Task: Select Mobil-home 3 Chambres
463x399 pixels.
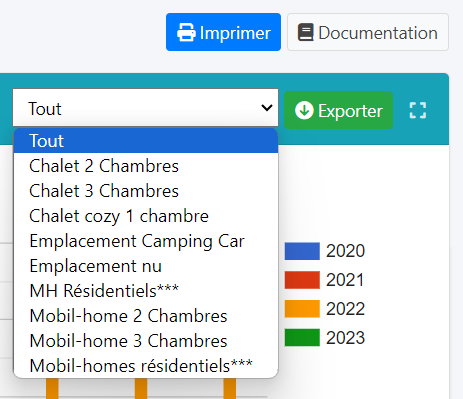Action: (x=146, y=341)
